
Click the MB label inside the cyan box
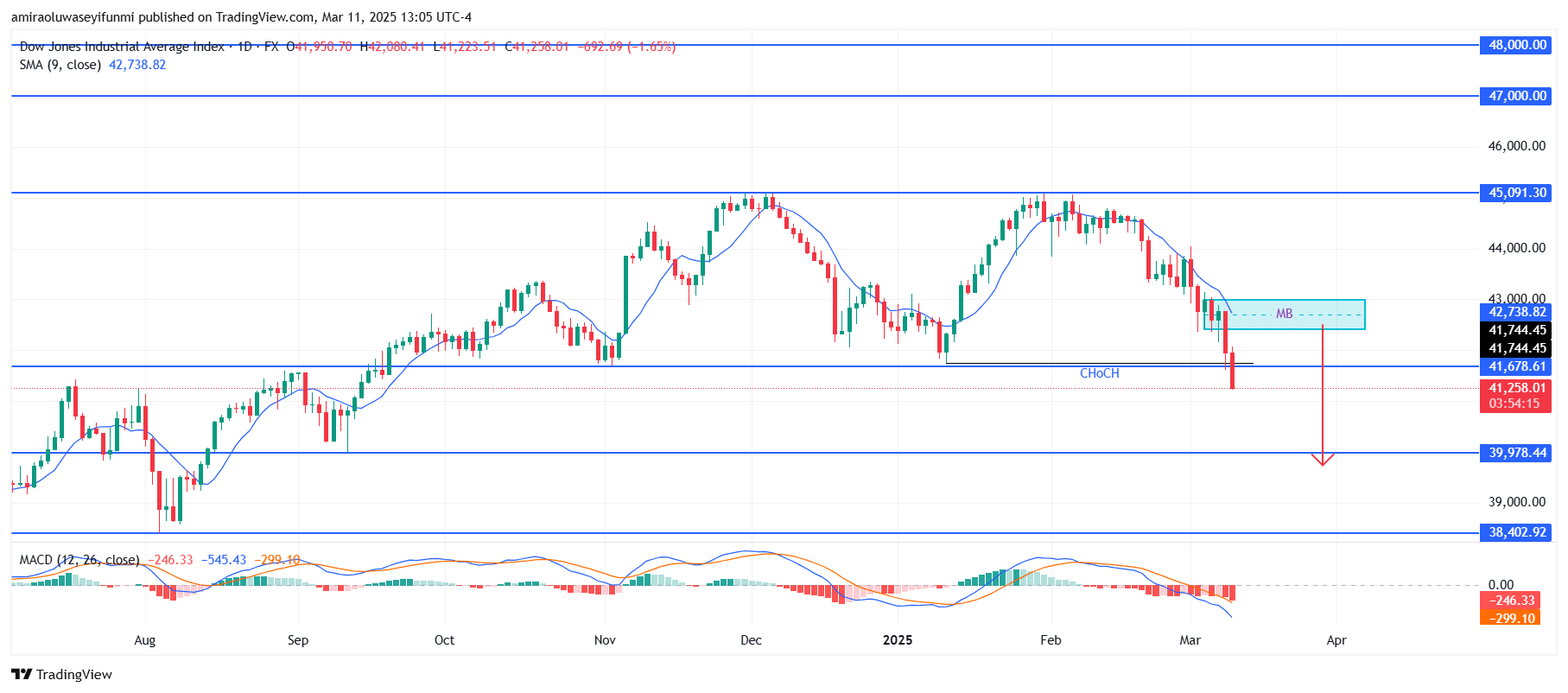(1284, 314)
